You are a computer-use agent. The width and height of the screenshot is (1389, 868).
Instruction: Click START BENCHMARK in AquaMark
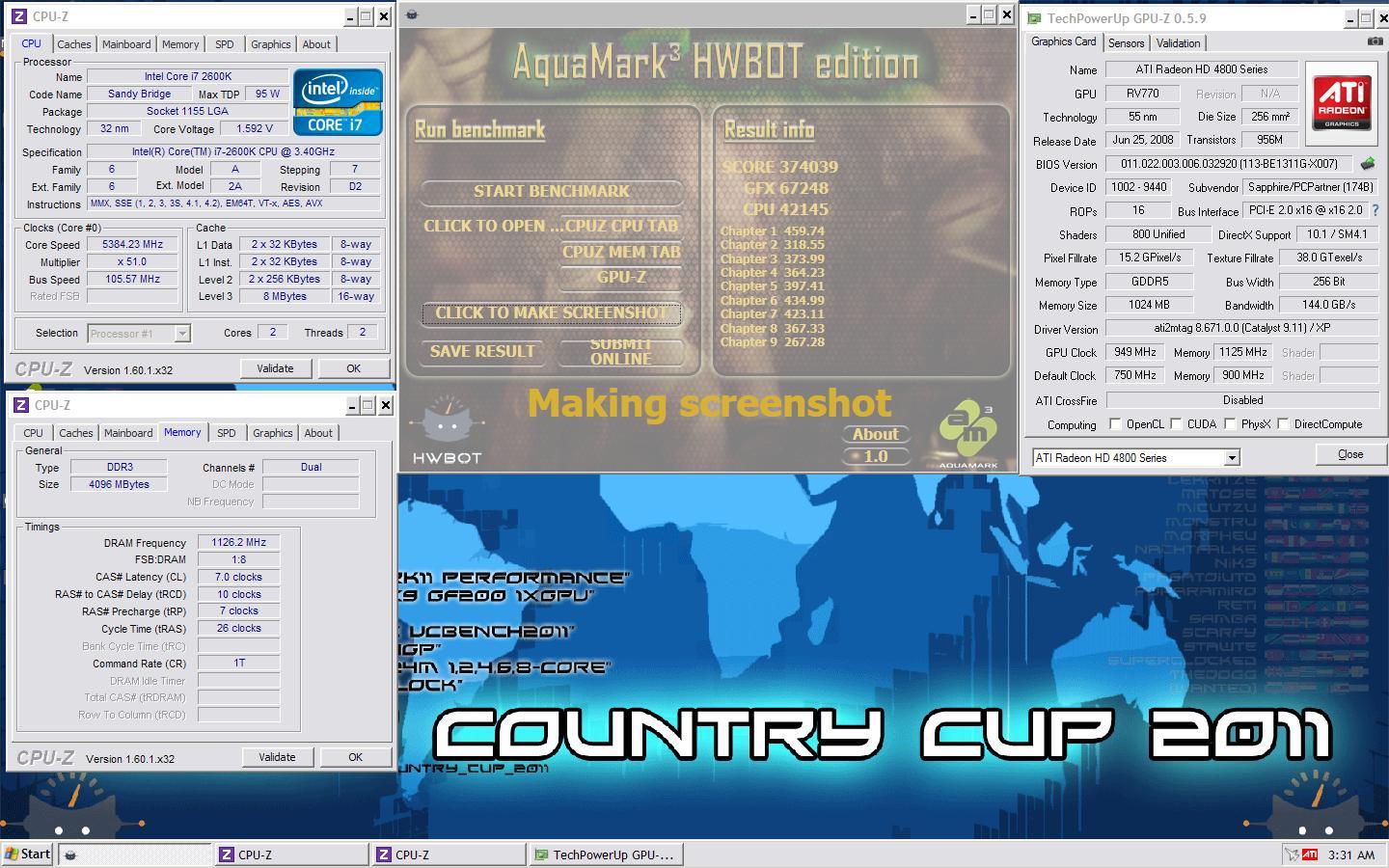tap(552, 191)
